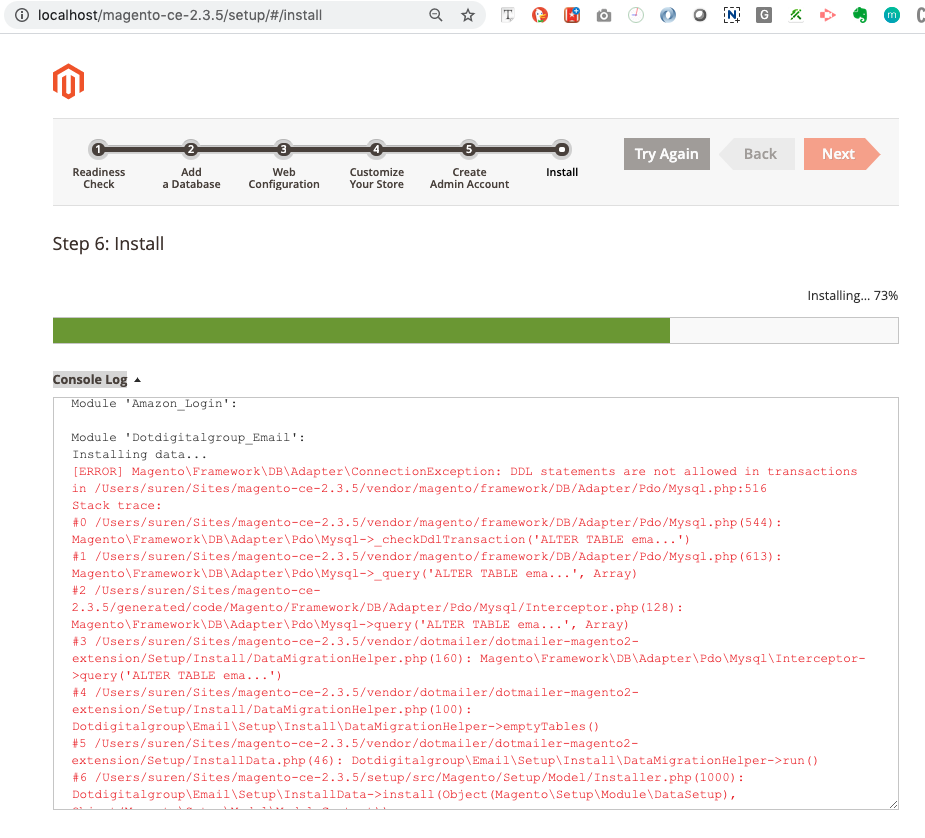This screenshot has height=838, width=925.
Task: Click the DuckDuckGo extension icon
Action: click(x=539, y=14)
